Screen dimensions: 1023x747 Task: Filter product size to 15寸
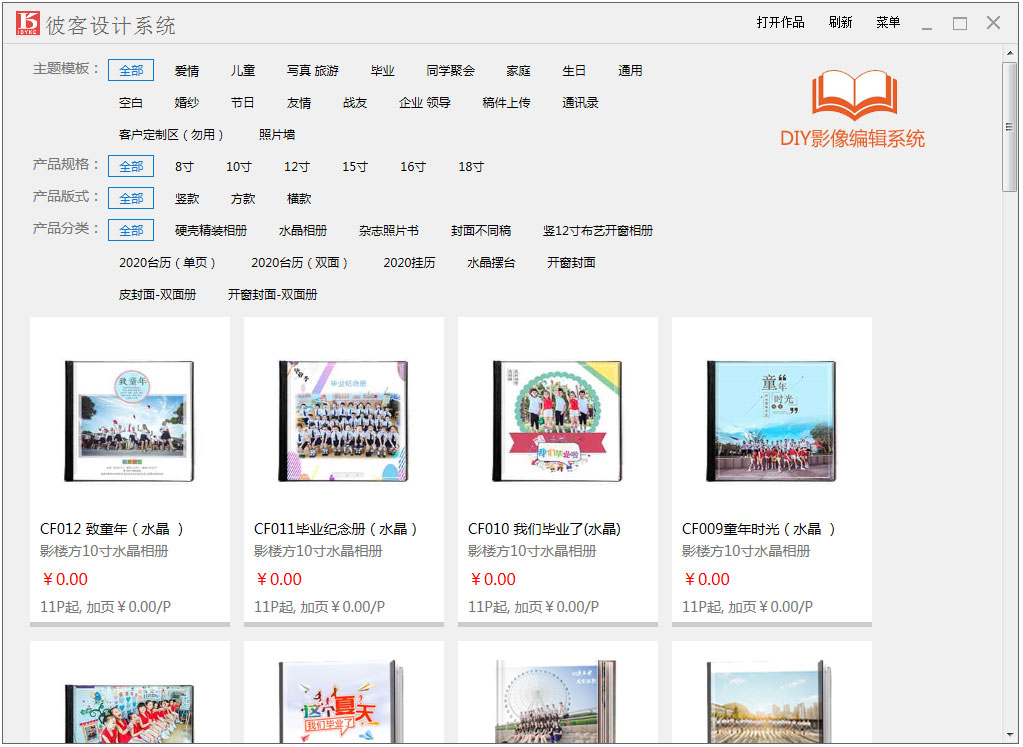pos(355,166)
